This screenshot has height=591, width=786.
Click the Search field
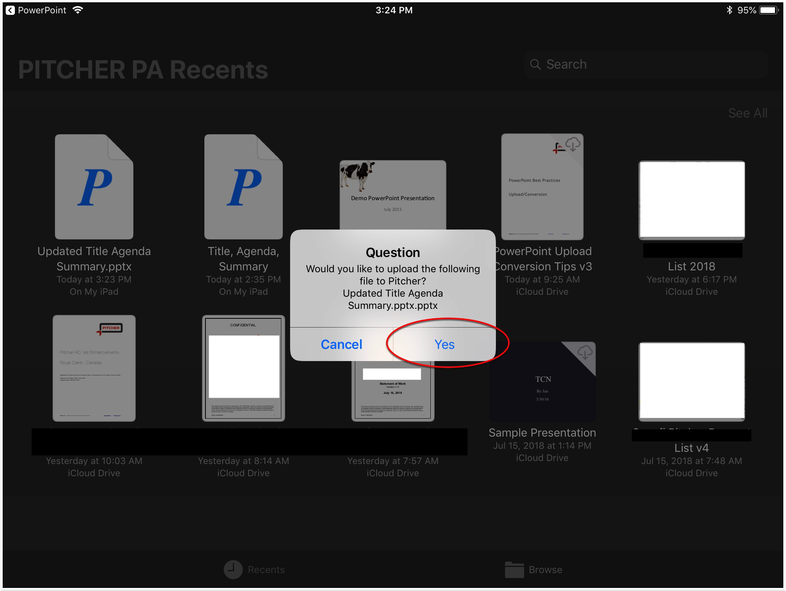click(646, 64)
